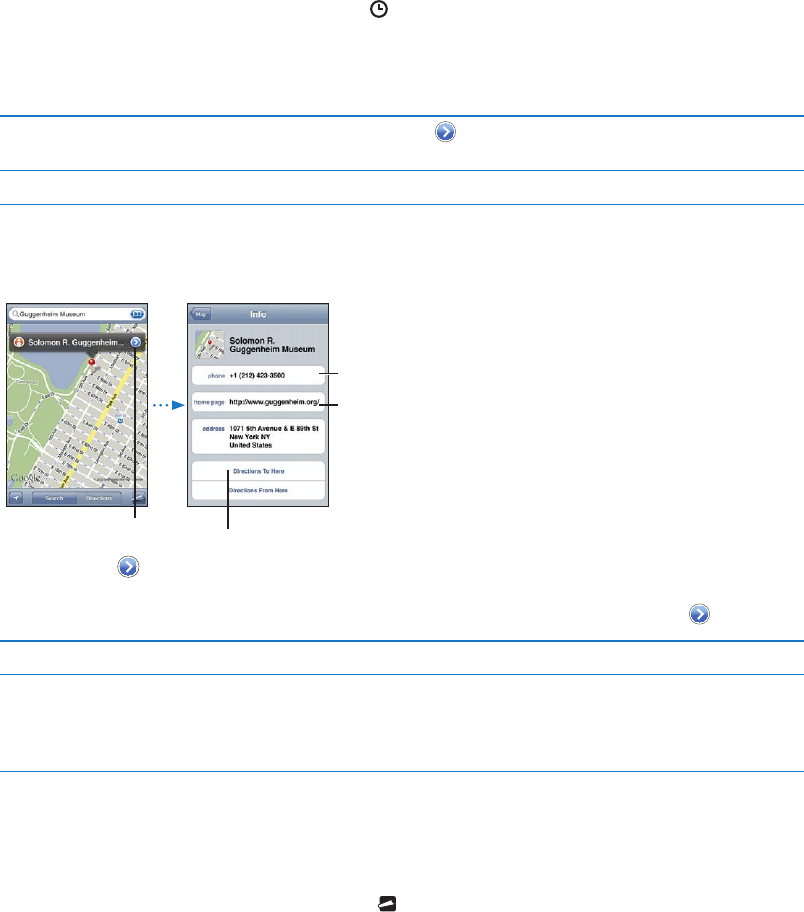Tap the phone number +1 (212) 423-3500
This screenshot has width=804, height=912.
point(258,376)
